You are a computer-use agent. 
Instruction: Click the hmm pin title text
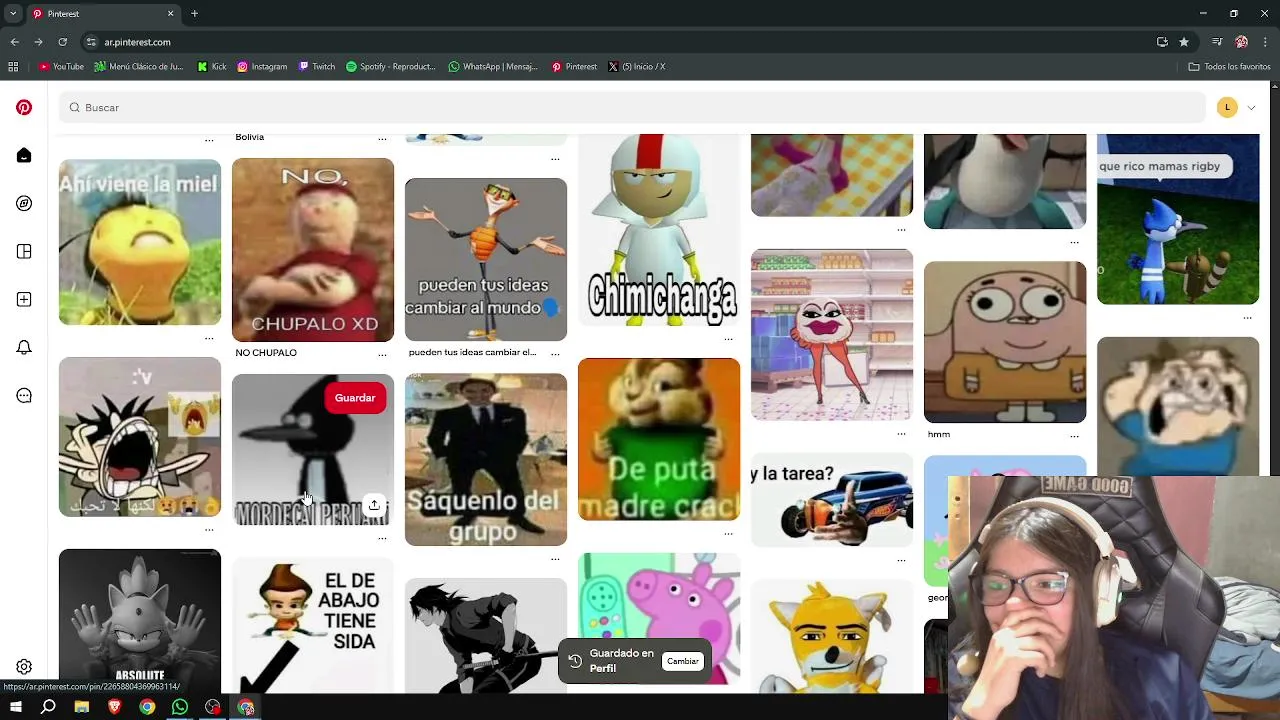coord(938,435)
